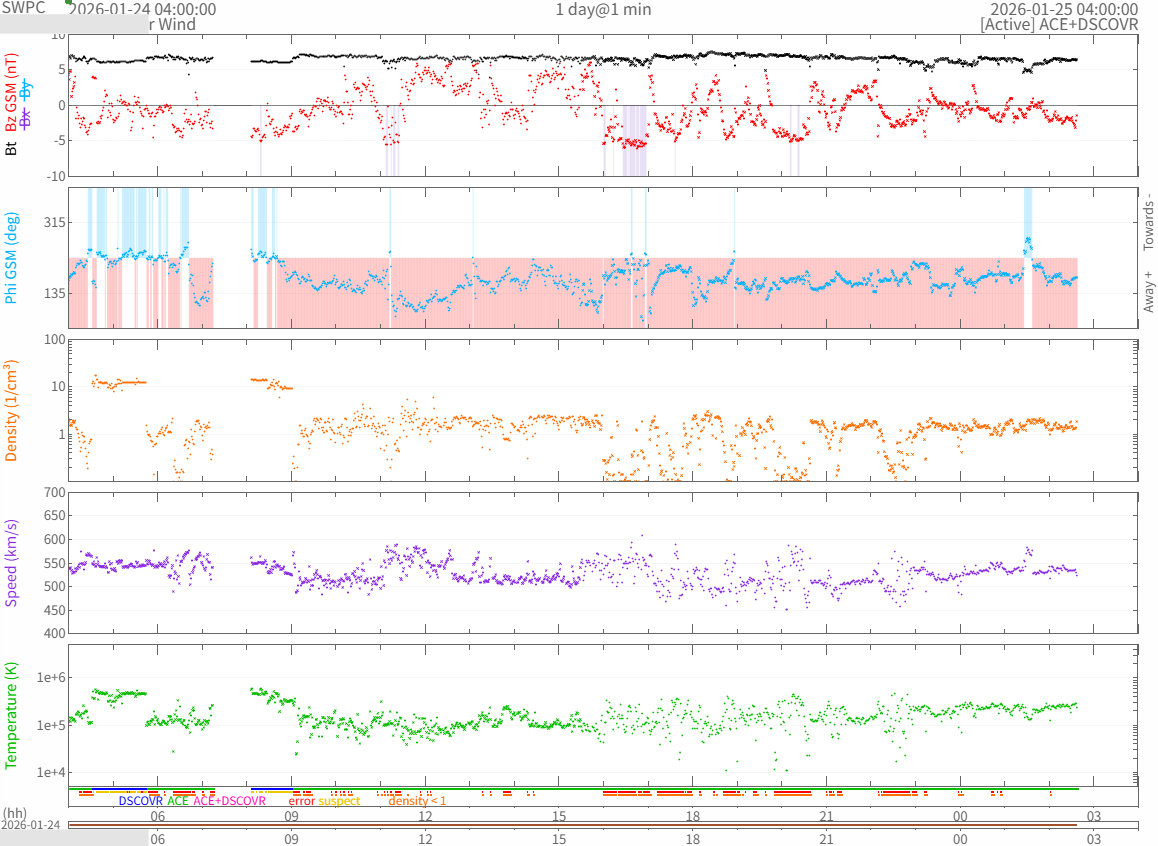Viewport: 1158px width, 846px height.
Task: Click the Phi GSM (deg) axis label
Action: 12,257
